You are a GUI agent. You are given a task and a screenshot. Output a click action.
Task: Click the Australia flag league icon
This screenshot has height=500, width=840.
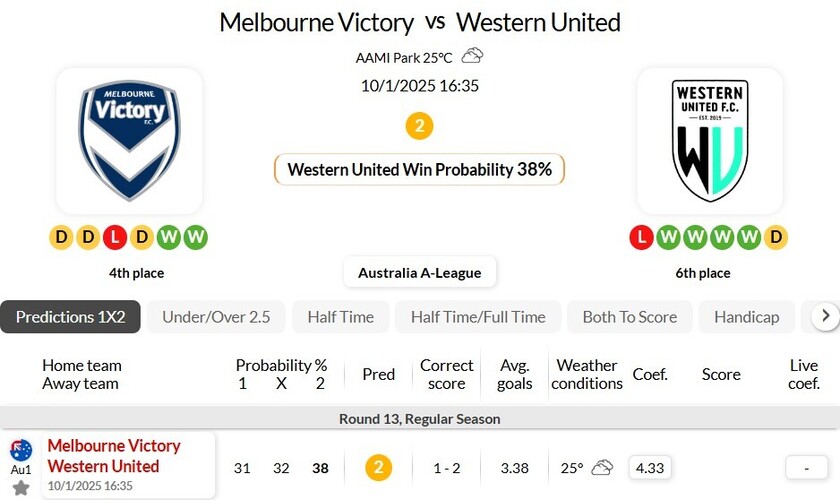pos(21,450)
